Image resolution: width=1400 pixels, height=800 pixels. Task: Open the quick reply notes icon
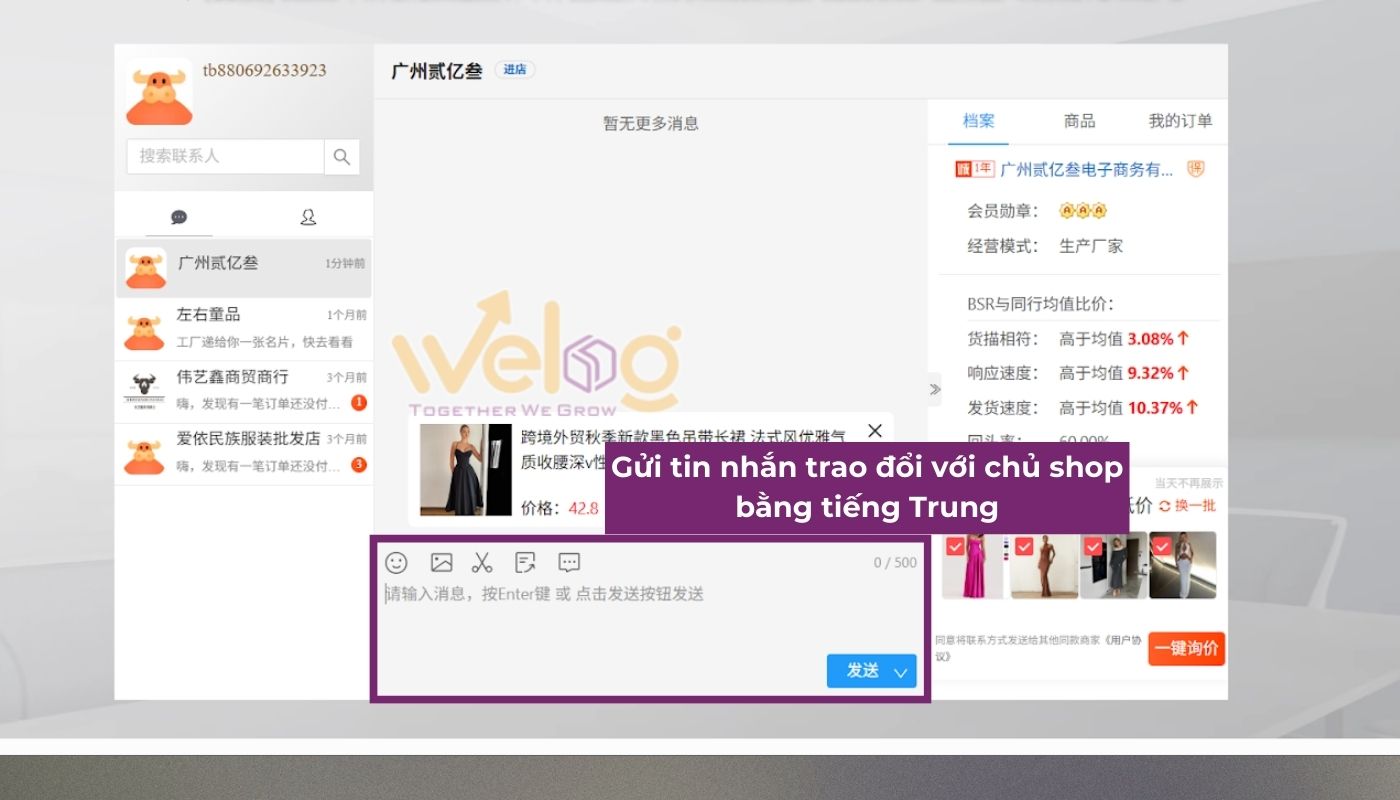pos(525,562)
